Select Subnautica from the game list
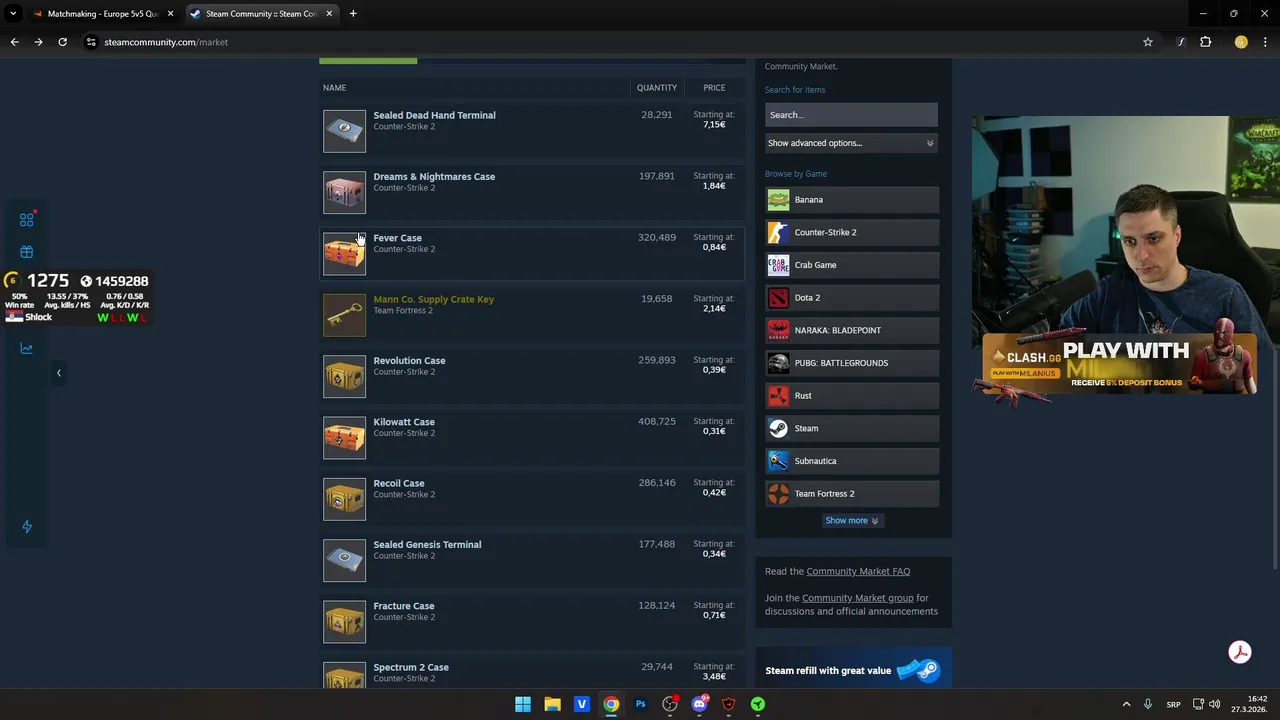The height and width of the screenshot is (720, 1280). click(x=852, y=461)
